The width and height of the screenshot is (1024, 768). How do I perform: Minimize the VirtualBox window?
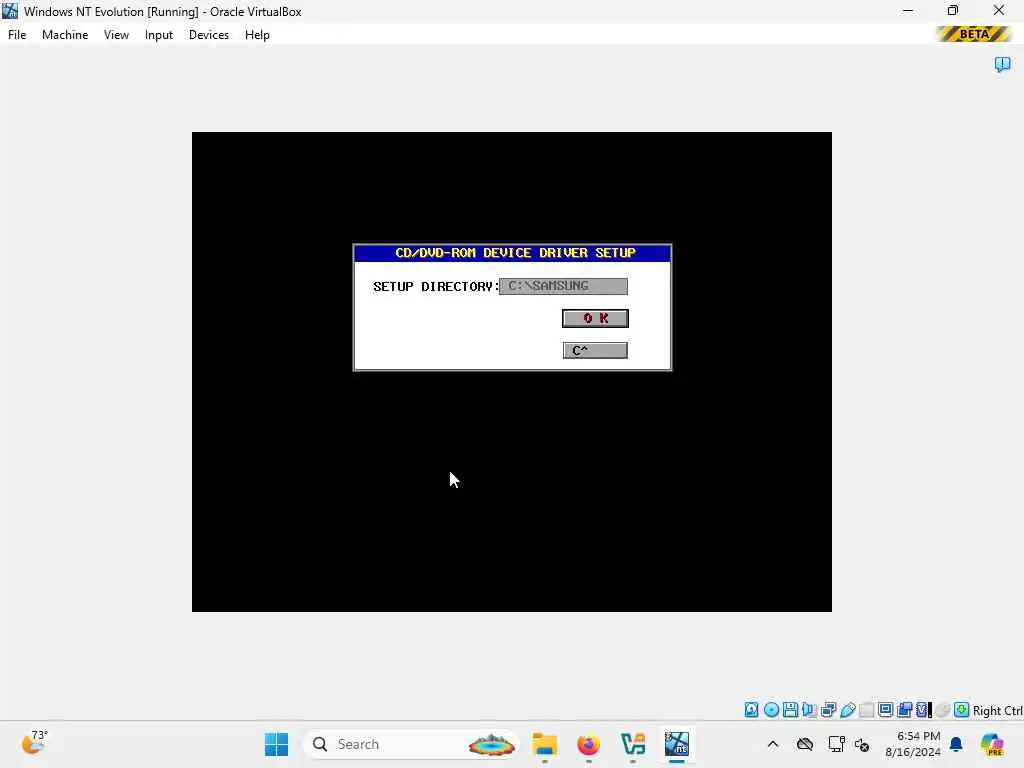tap(908, 11)
